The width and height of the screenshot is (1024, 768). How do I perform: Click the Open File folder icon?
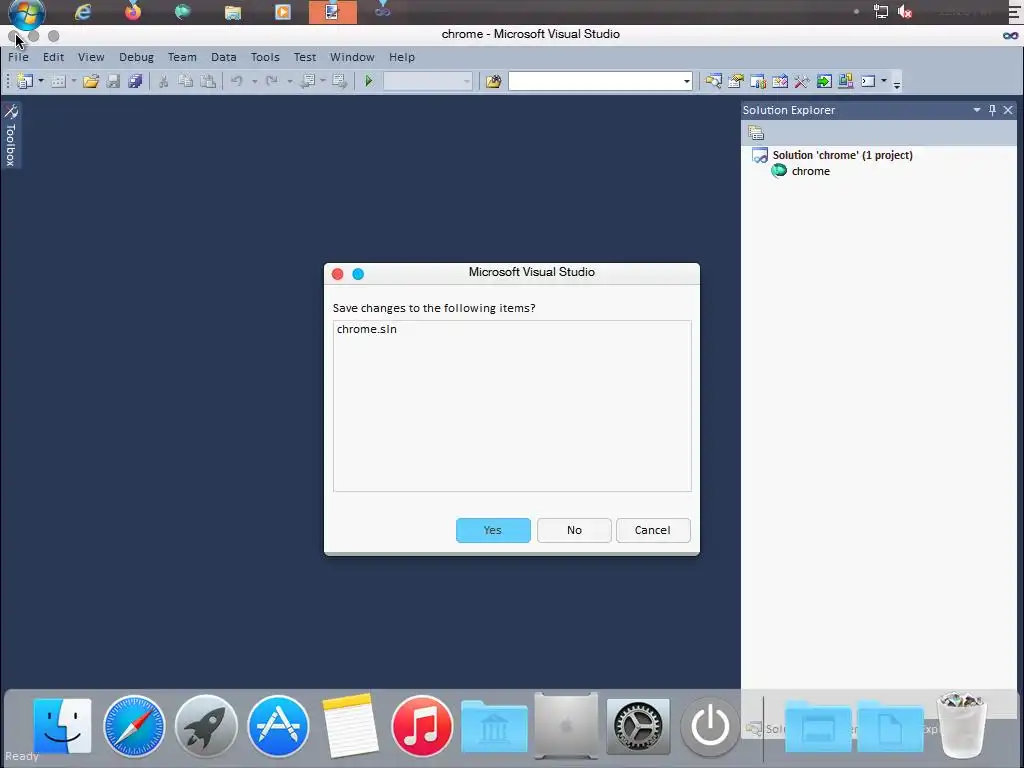(91, 82)
